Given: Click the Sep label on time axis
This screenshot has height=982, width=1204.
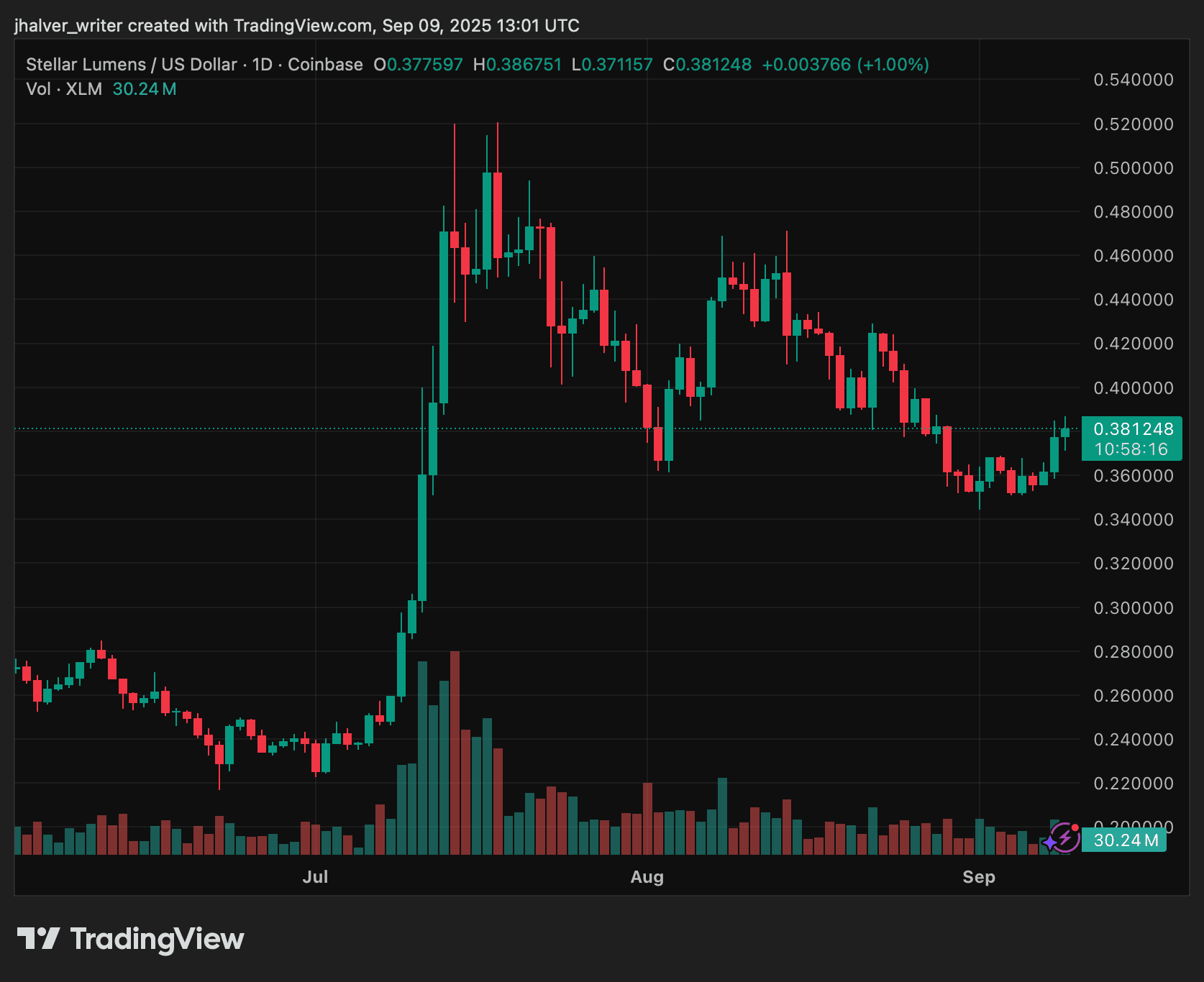Looking at the screenshot, I should 979,877.
